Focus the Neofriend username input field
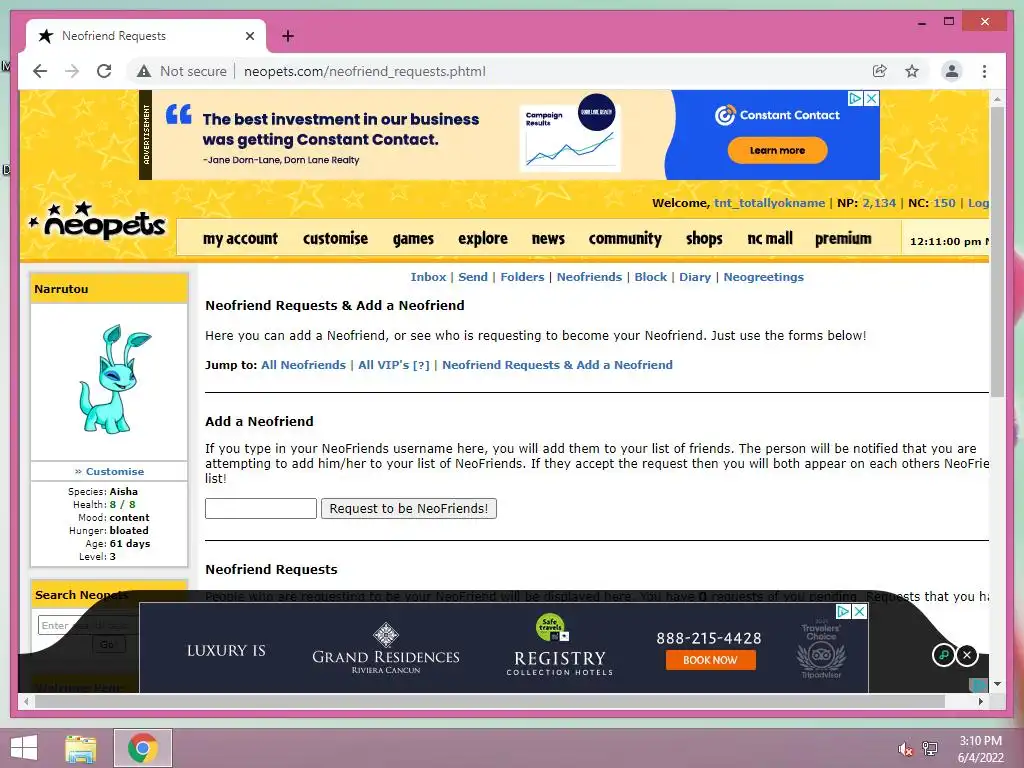1024x768 pixels. click(x=261, y=509)
